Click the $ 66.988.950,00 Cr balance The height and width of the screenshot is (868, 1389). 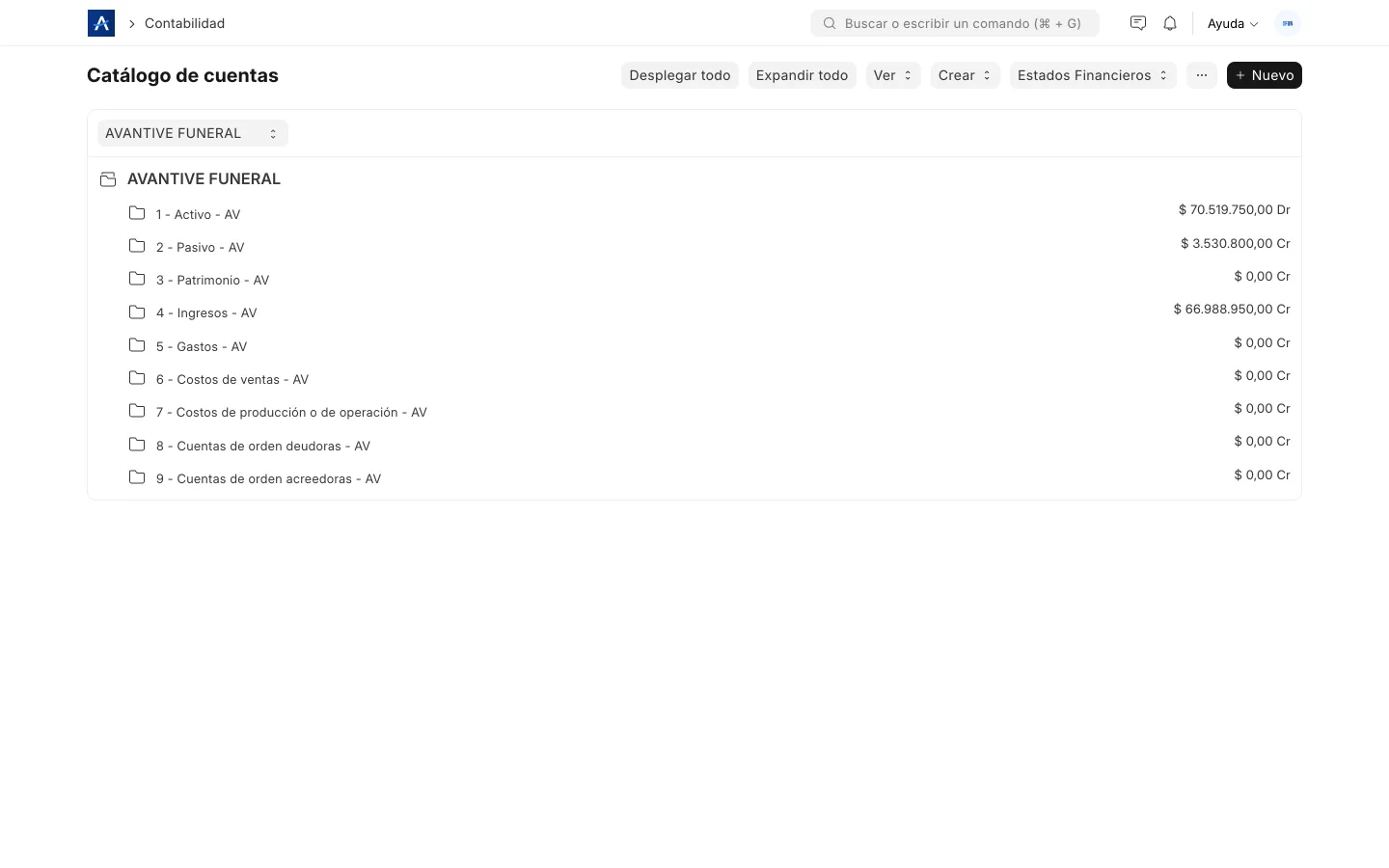point(1232,309)
